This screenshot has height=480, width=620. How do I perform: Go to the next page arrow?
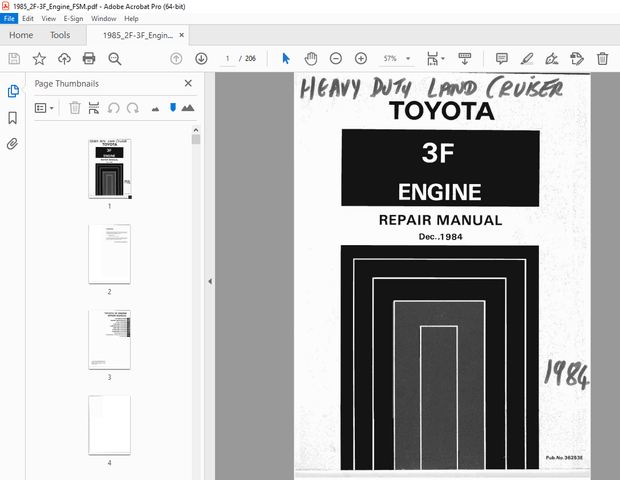coord(201,59)
